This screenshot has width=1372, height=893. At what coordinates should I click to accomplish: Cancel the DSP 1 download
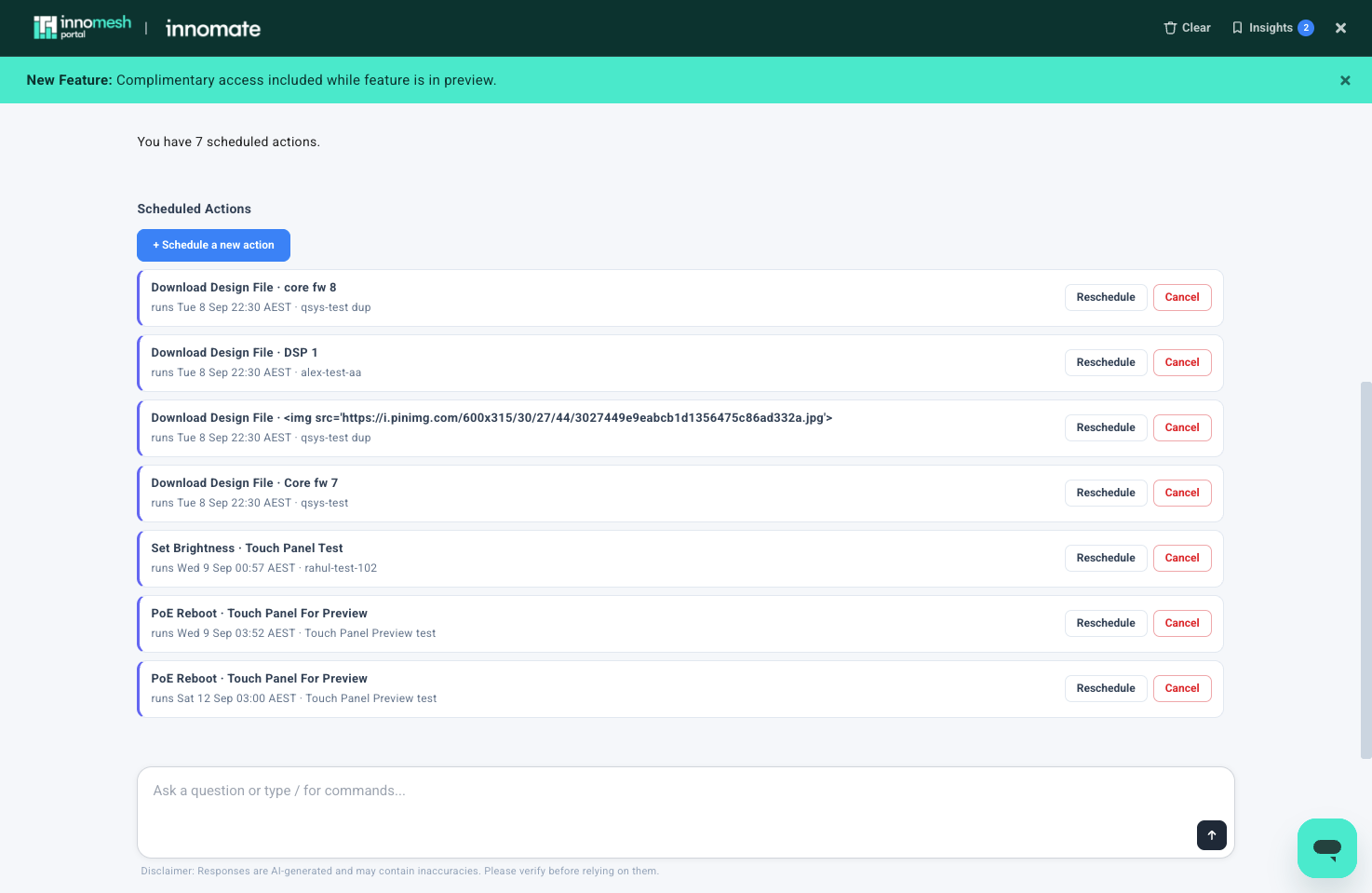coord(1182,362)
